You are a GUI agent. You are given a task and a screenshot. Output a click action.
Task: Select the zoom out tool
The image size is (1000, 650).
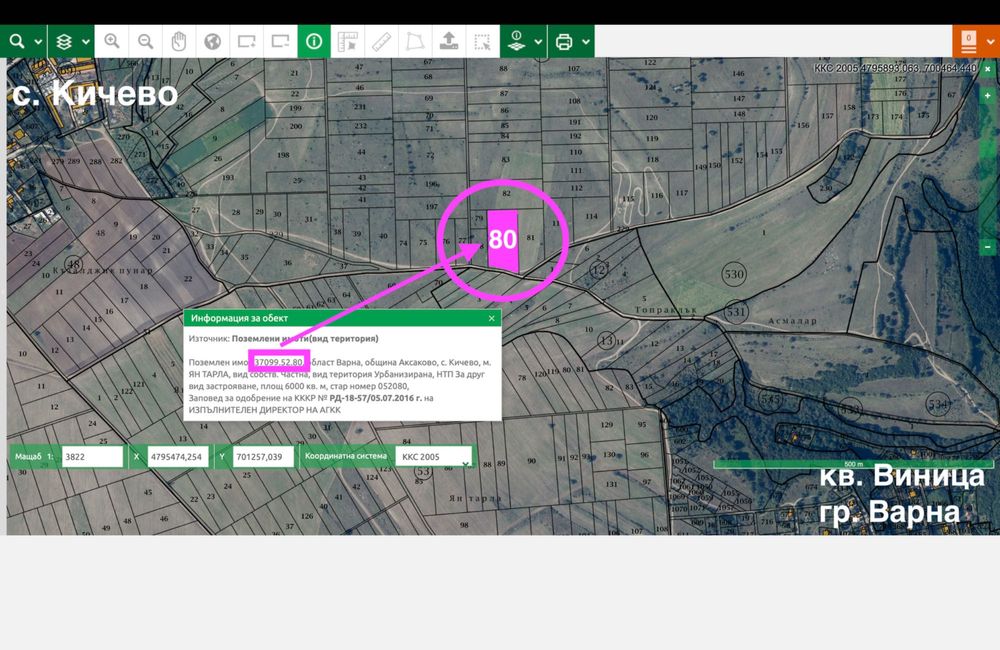146,42
